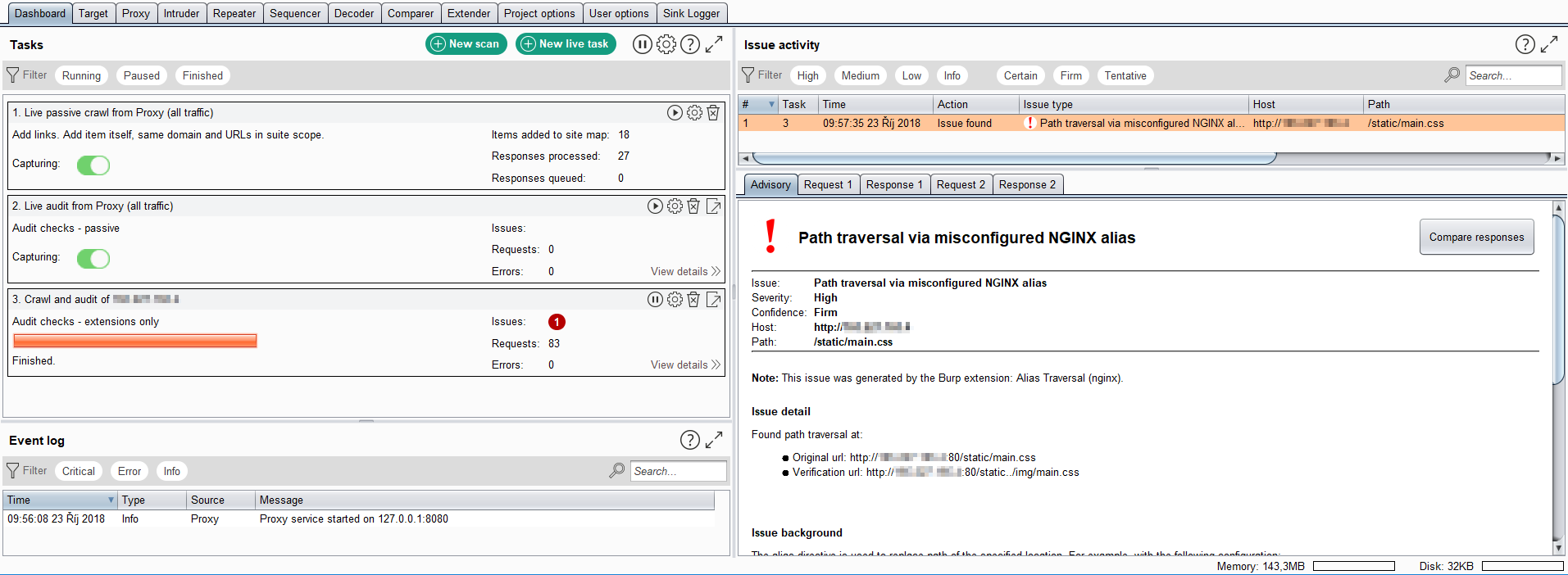Open Event log help icon
1568x575 pixels.
coord(690,440)
